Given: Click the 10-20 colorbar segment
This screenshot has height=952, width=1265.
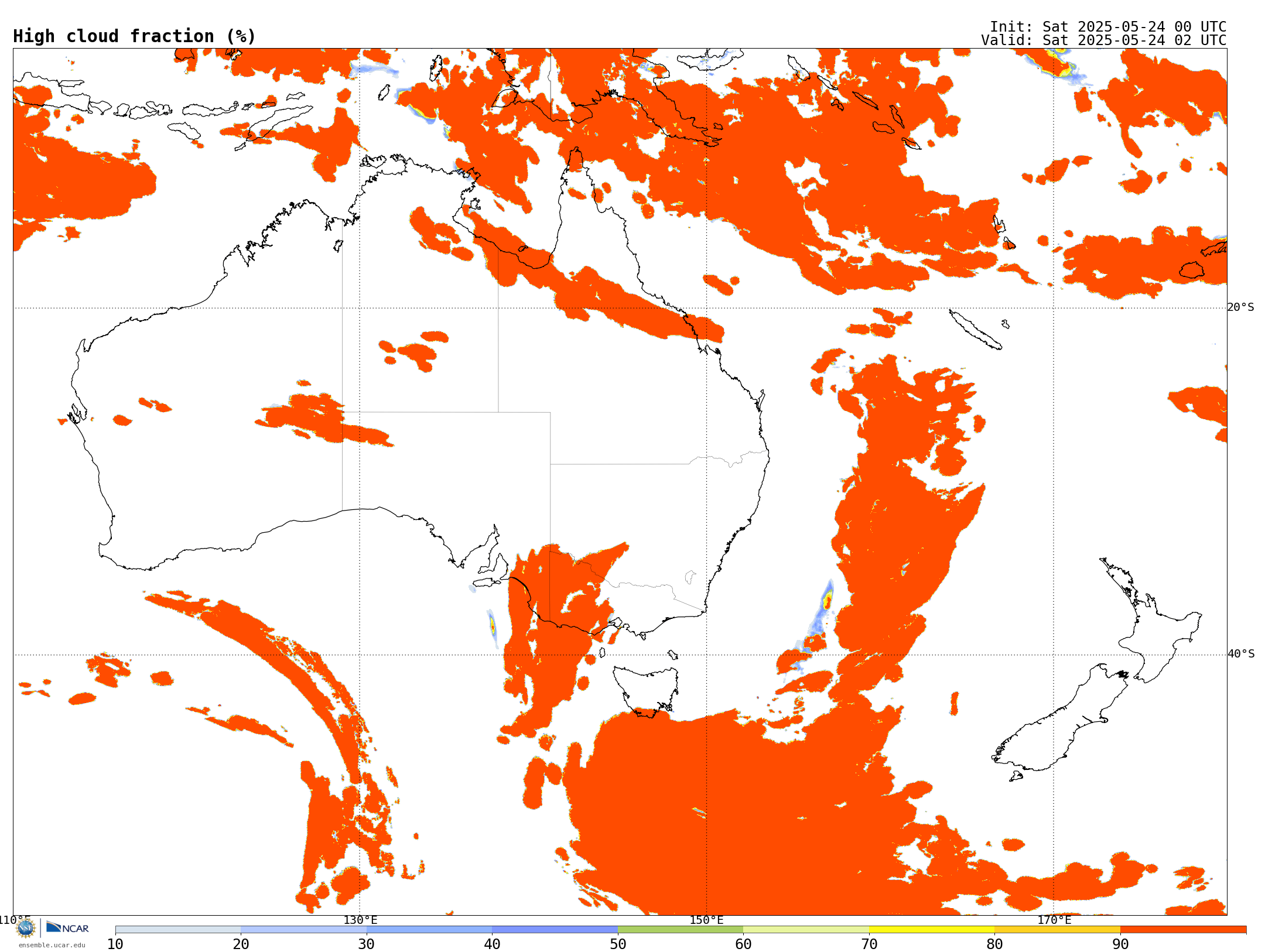Looking at the screenshot, I should (x=178, y=930).
